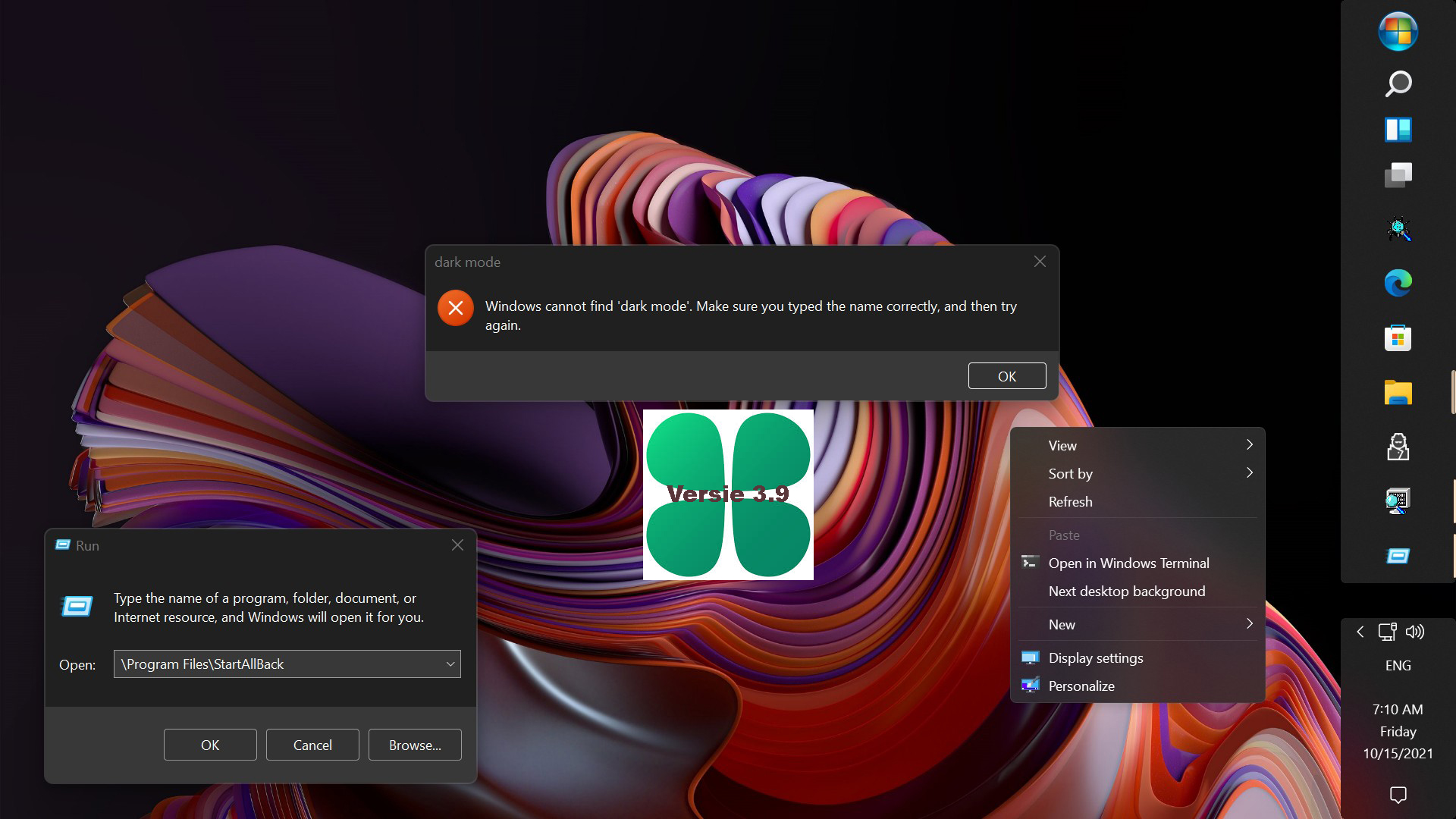Click the 'dark mode' dialog title text

click(x=467, y=262)
